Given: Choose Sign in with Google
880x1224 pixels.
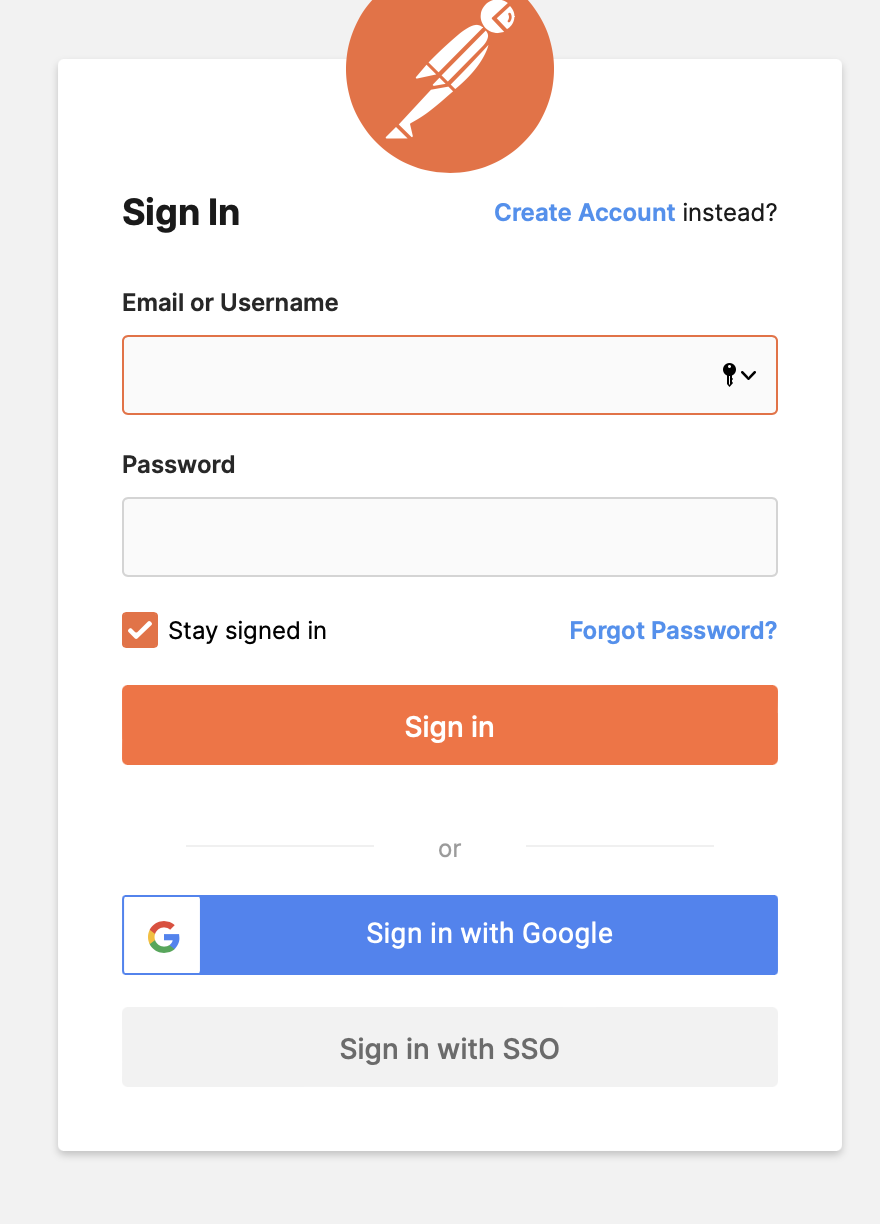Looking at the screenshot, I should 489,935.
